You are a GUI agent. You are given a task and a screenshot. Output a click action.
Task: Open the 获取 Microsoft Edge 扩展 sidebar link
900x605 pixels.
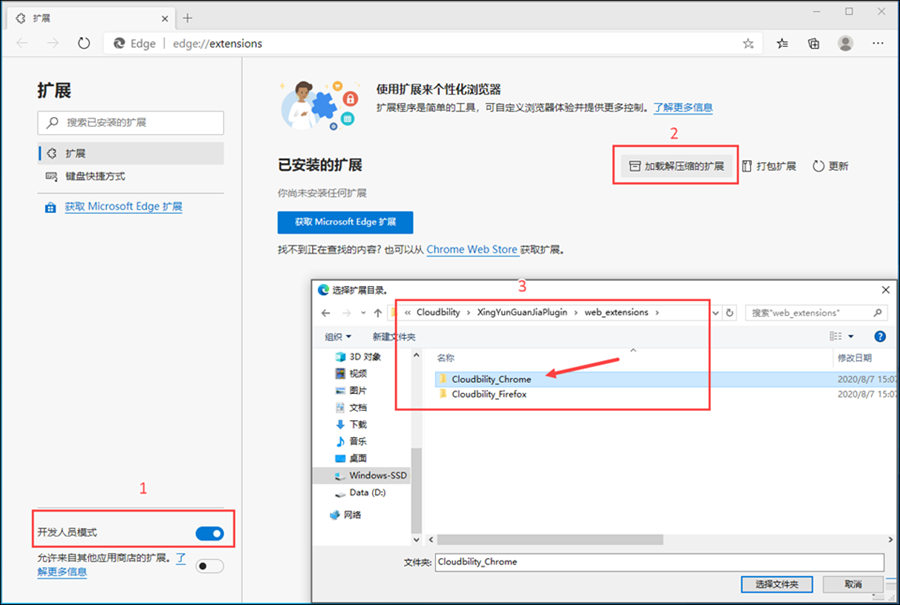click(123, 207)
